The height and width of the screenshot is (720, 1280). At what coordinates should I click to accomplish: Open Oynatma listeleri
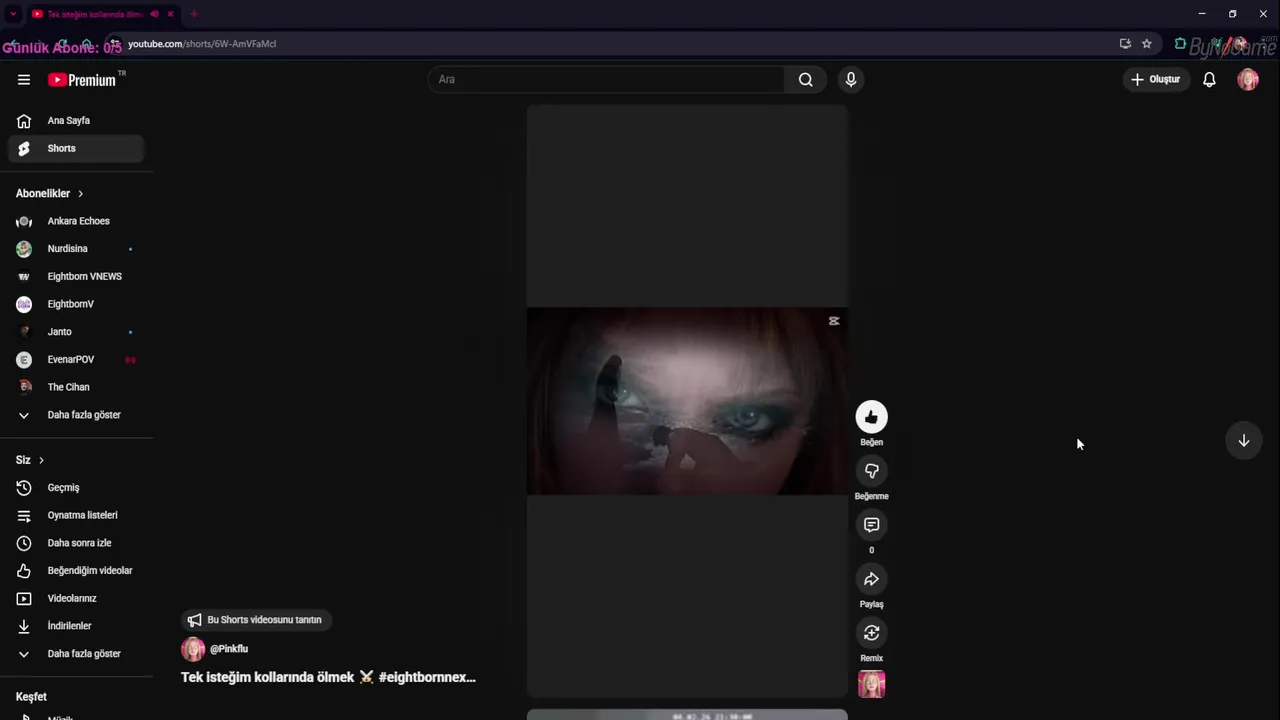[76, 515]
